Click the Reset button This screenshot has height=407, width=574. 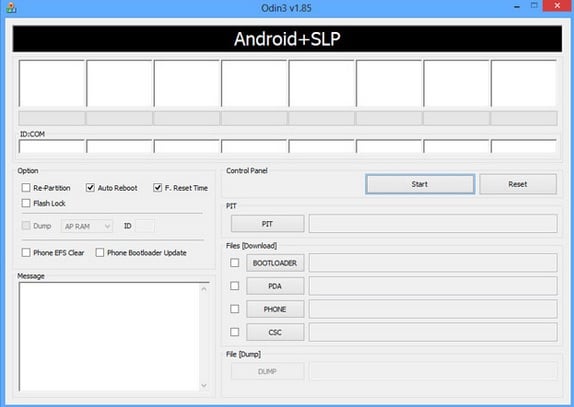click(518, 184)
